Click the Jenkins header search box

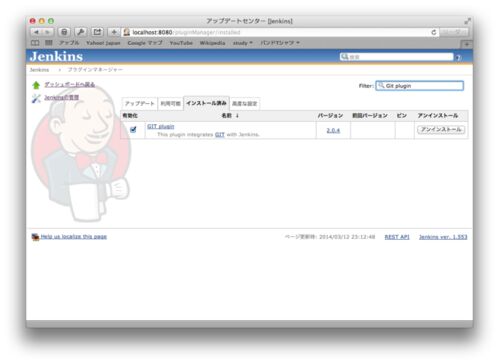[397, 57]
